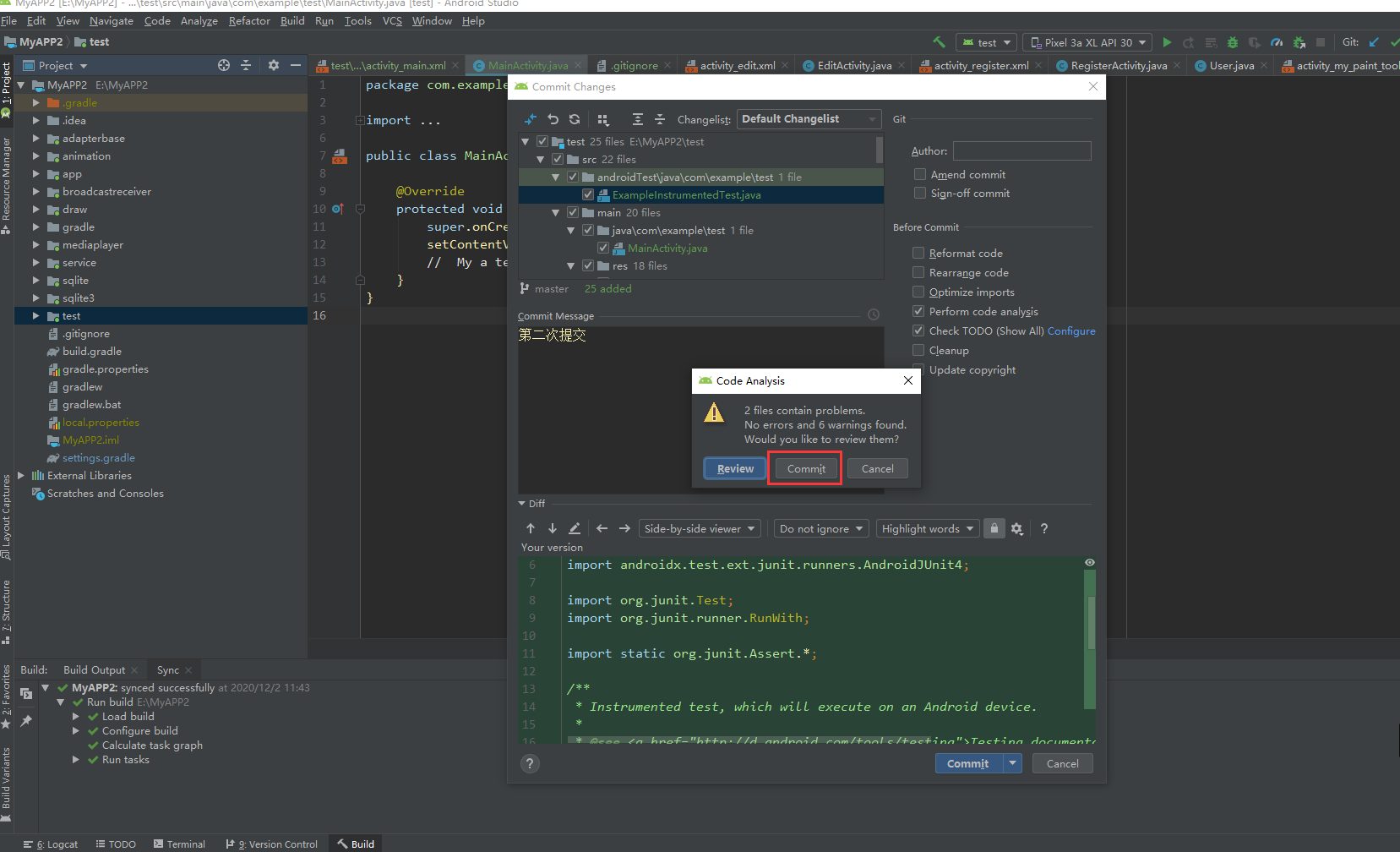1400x852 pixels.
Task: Uncheck Check TODO (Show All)
Action: pos(918,330)
